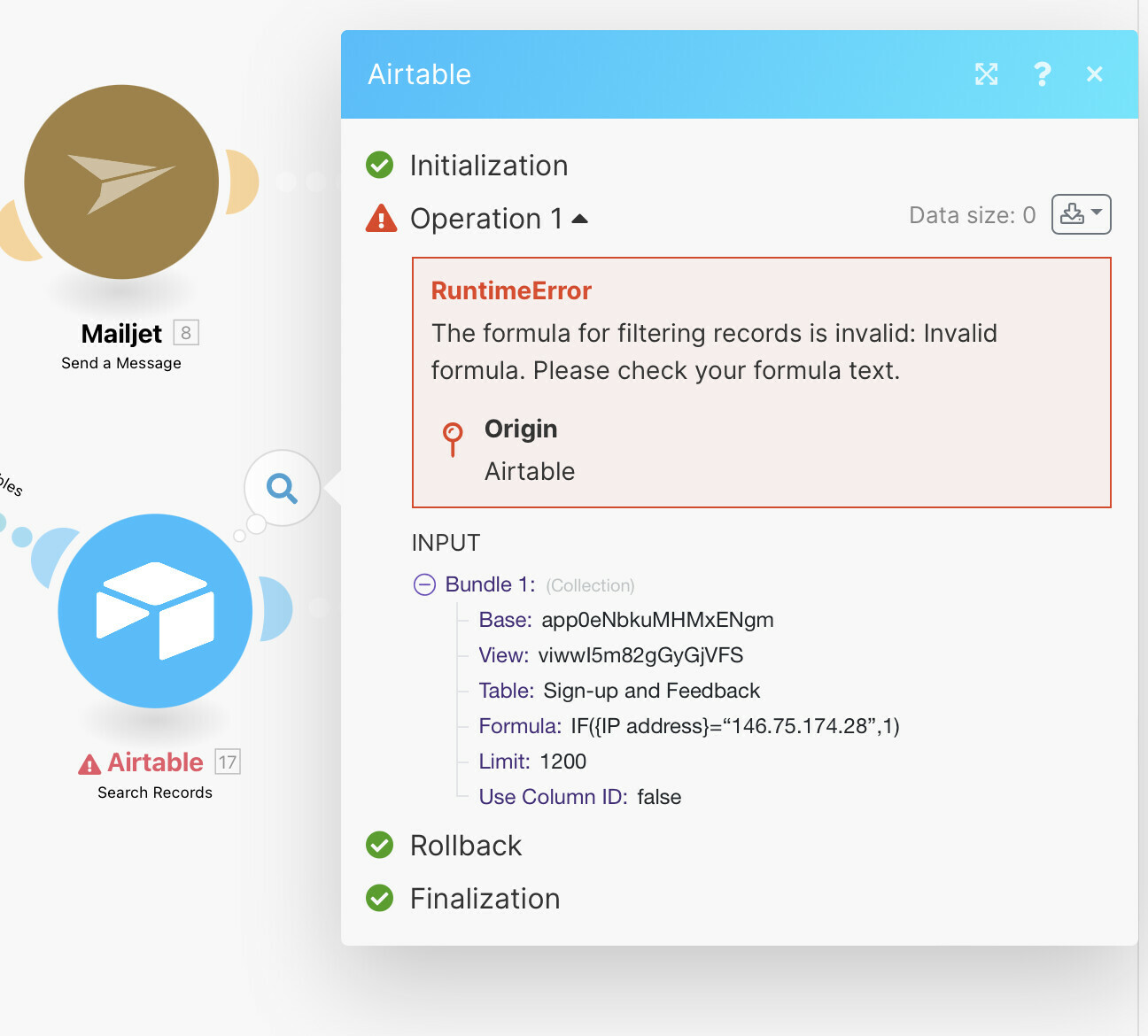Click the Mailjet module number 8 badge
This screenshot has height=1036, width=1148.
point(186,332)
